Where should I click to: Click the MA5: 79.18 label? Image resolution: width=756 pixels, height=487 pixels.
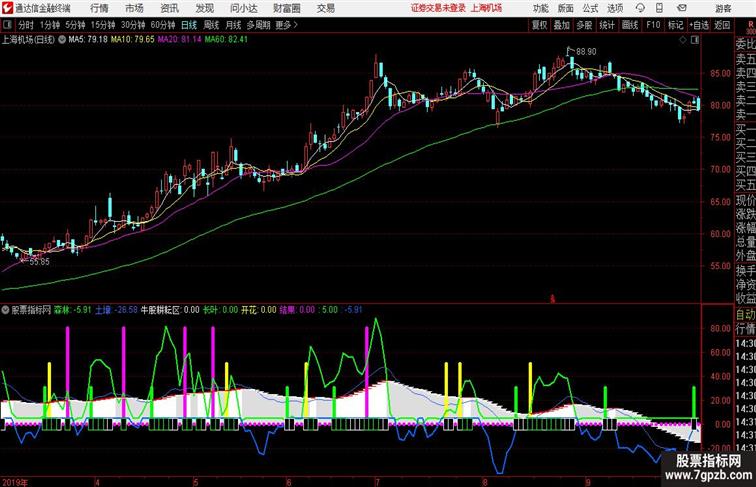[x=88, y=40]
